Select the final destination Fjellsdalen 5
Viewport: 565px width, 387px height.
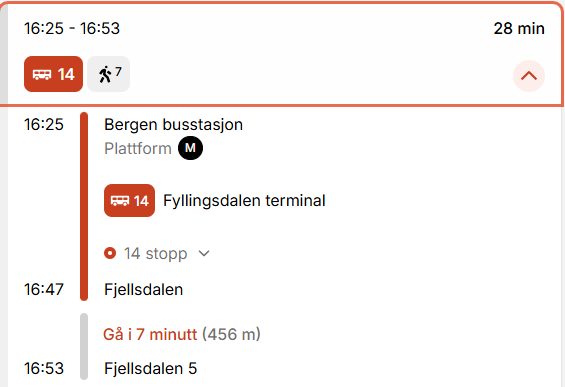point(151,368)
